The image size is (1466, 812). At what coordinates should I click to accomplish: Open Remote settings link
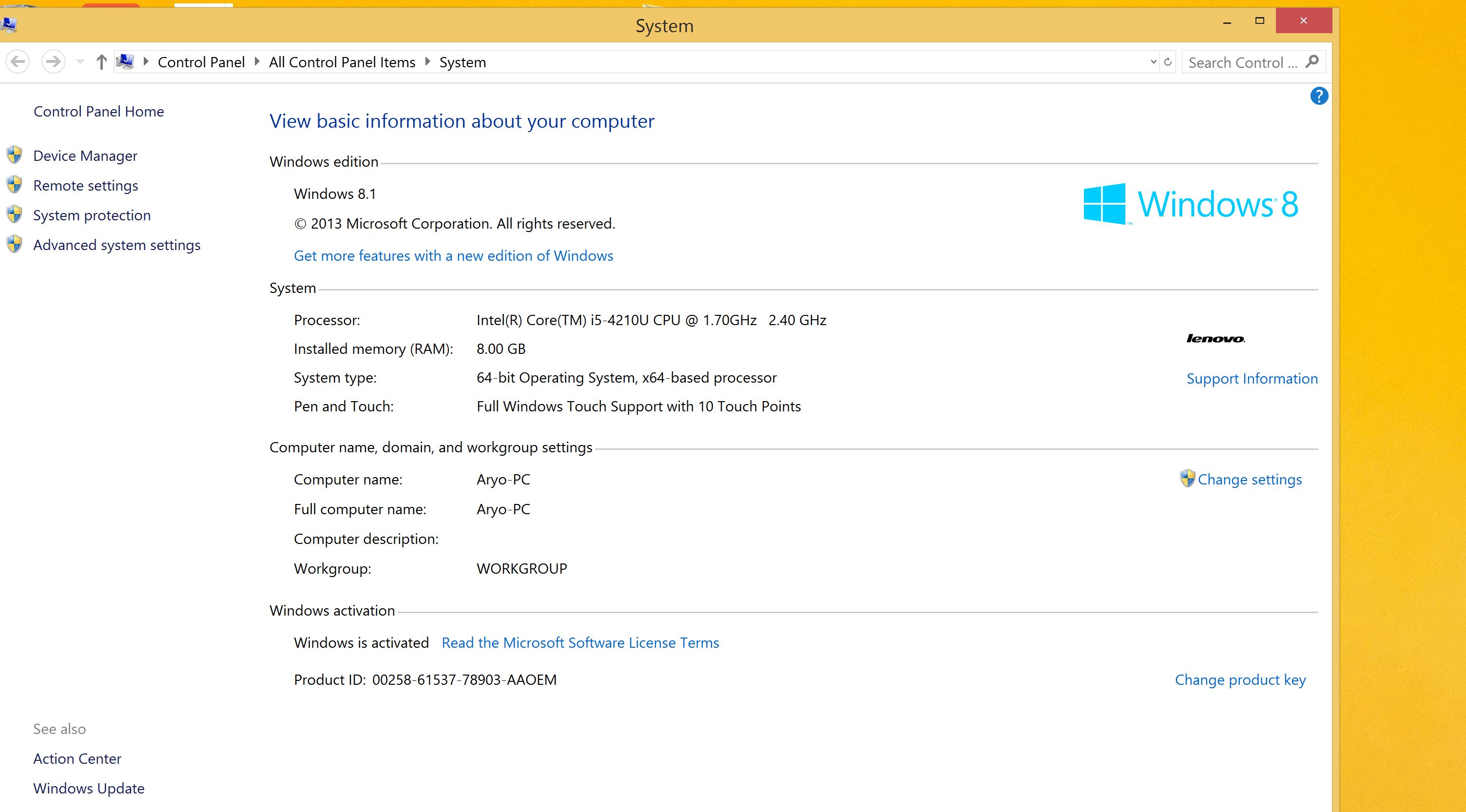pos(85,186)
